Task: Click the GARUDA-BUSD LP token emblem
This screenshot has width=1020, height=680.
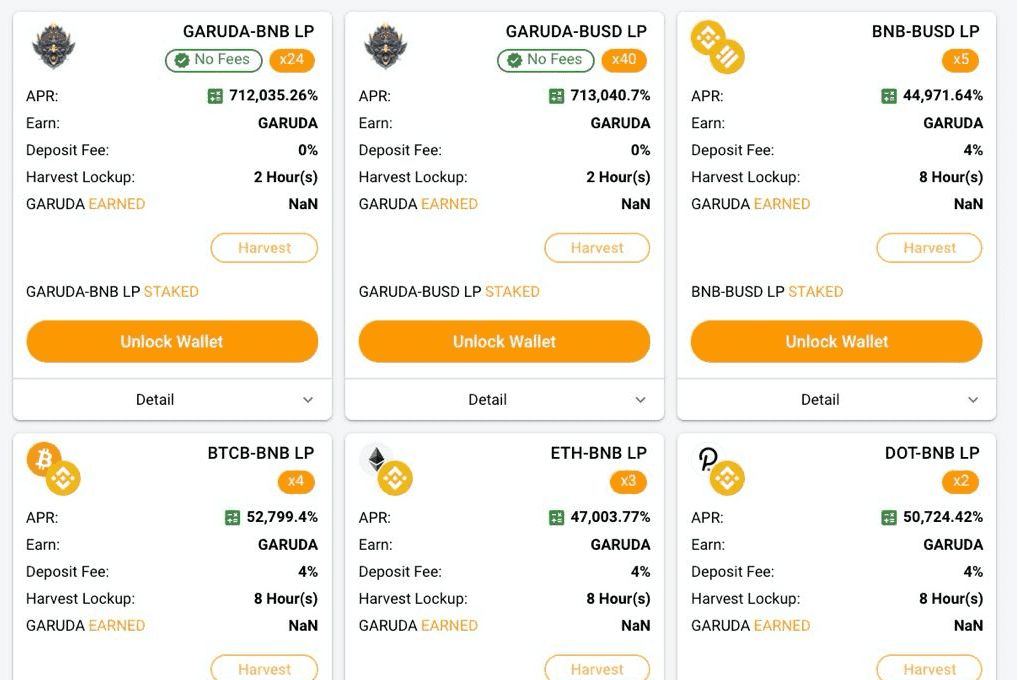Action: click(x=386, y=45)
